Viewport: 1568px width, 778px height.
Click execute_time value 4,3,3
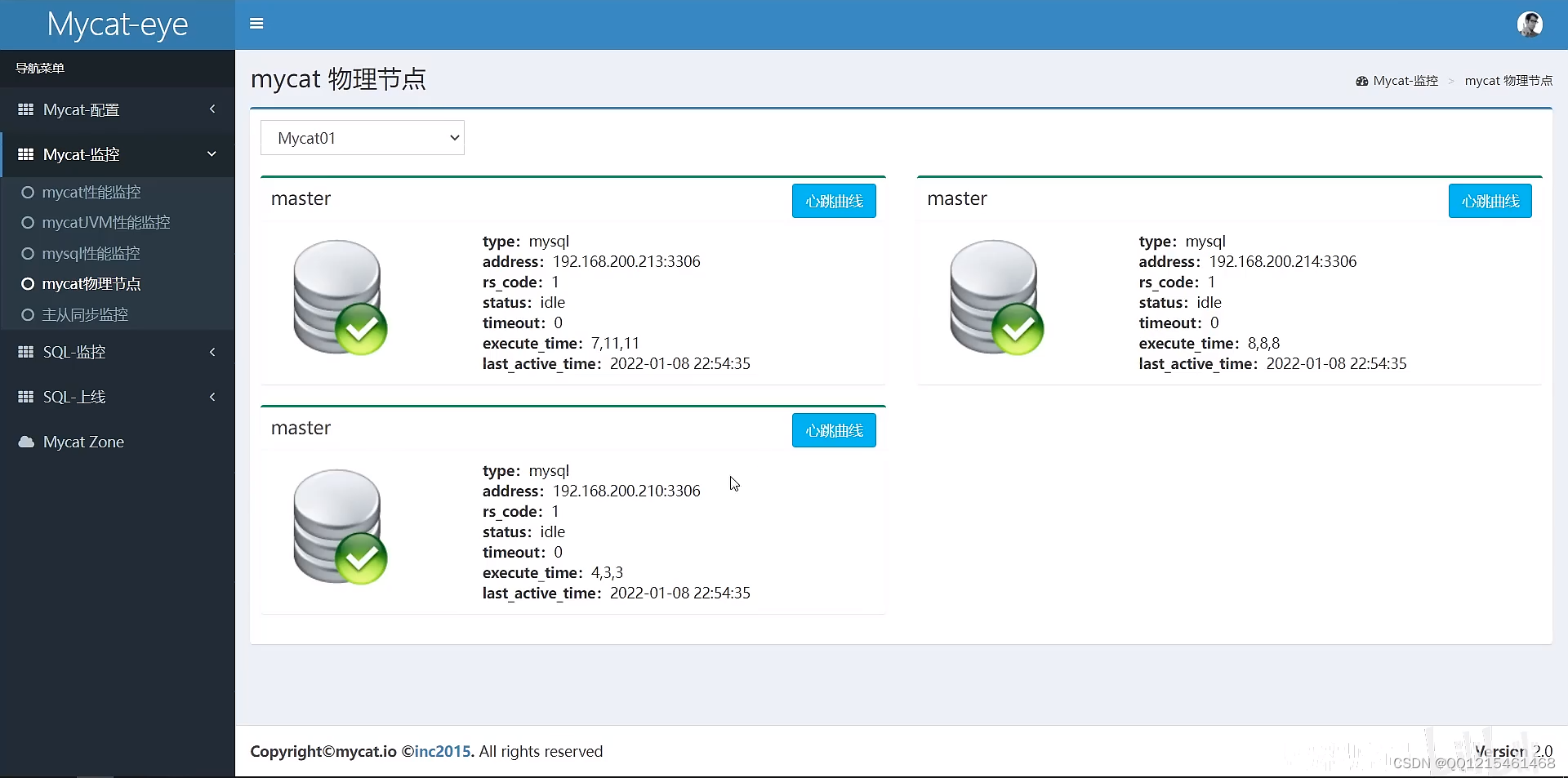coord(607,572)
